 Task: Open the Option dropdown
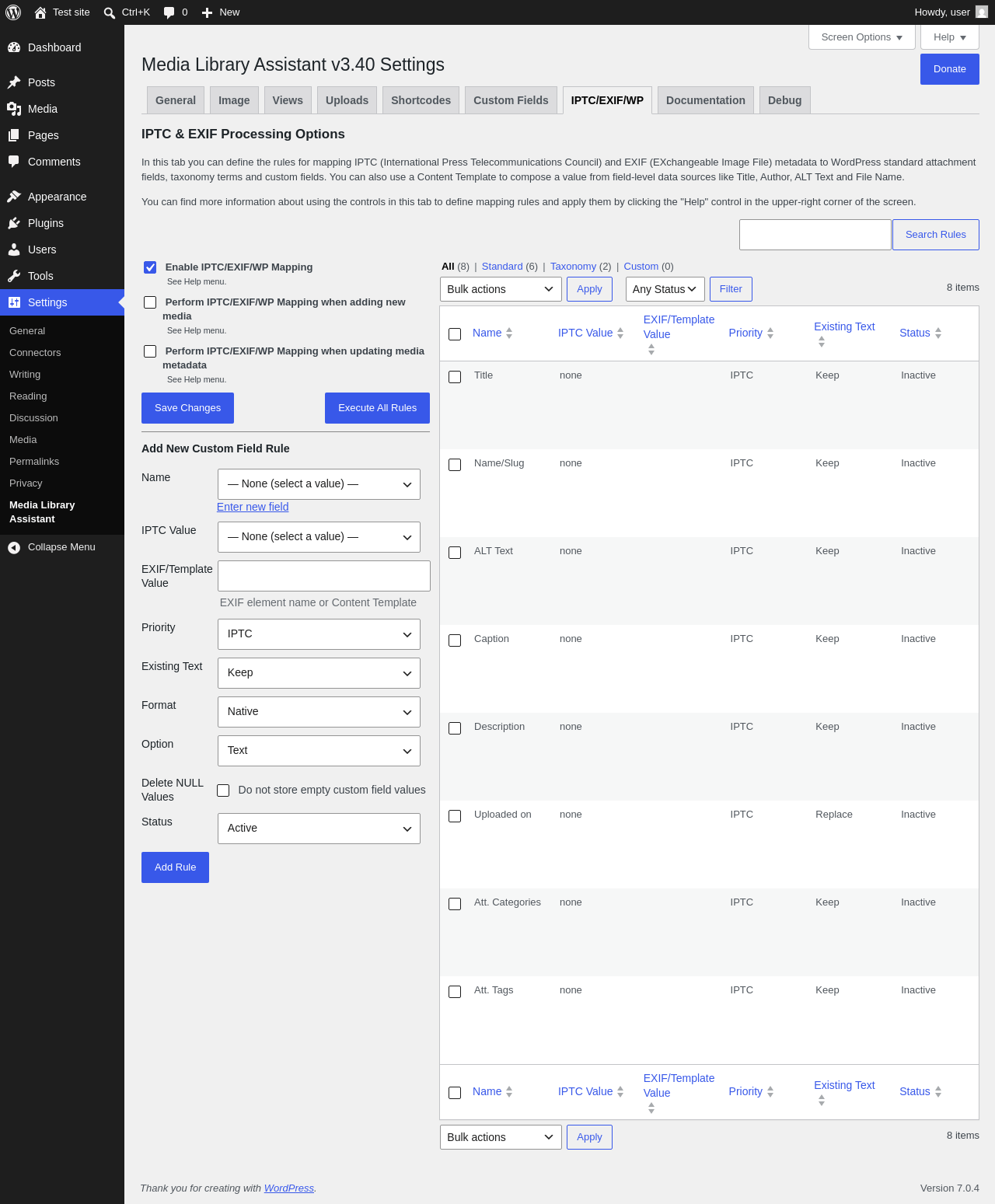point(319,751)
